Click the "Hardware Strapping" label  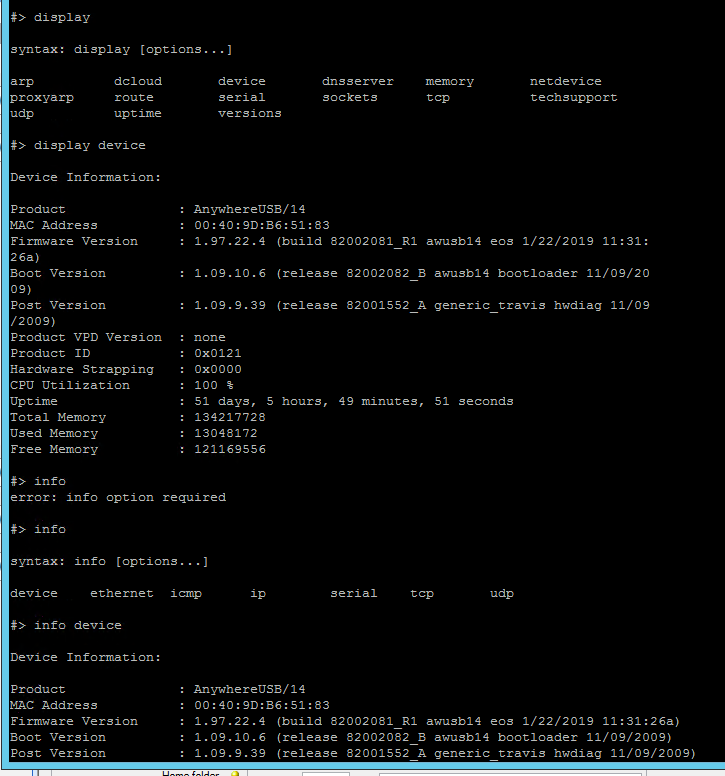pos(82,370)
